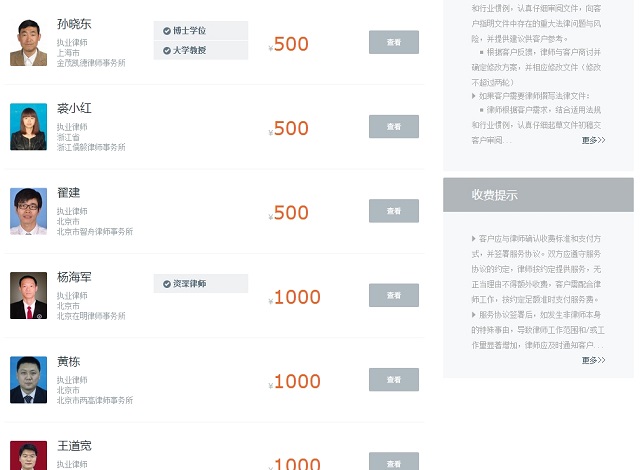This screenshot has height=470, width=642.
Task: Open the name link 杨海军
Action: pos(74,277)
